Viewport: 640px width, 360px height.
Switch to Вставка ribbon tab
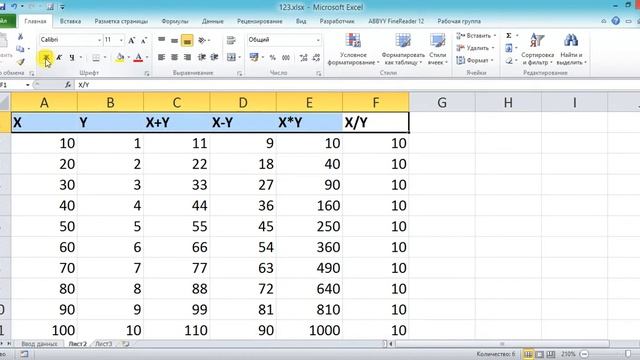click(70, 21)
